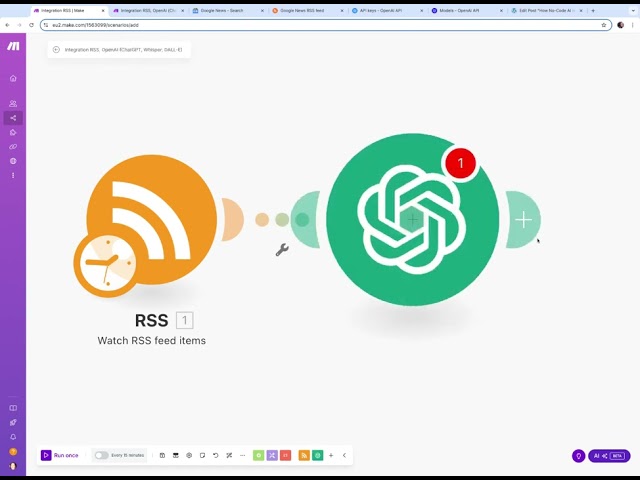Open the Notes icon in the bottom toolbar
The height and width of the screenshot is (480, 640).
(x=202, y=455)
